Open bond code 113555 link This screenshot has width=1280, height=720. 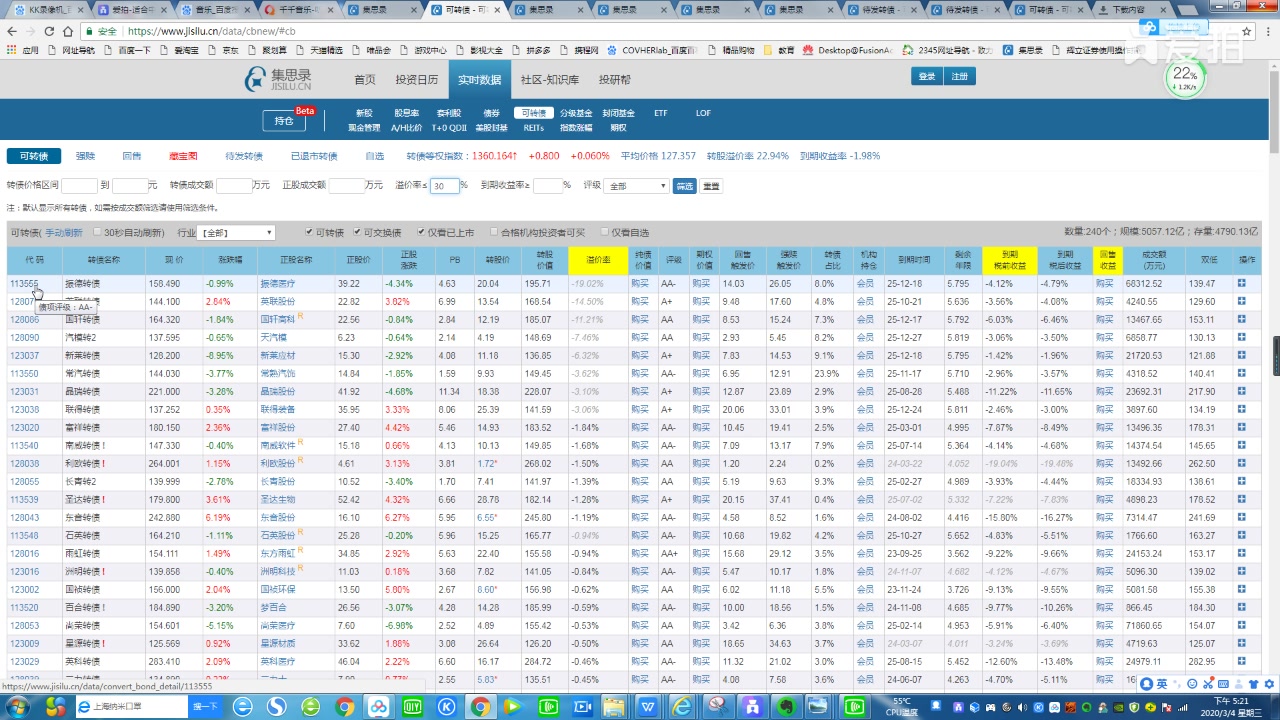tap(25, 284)
